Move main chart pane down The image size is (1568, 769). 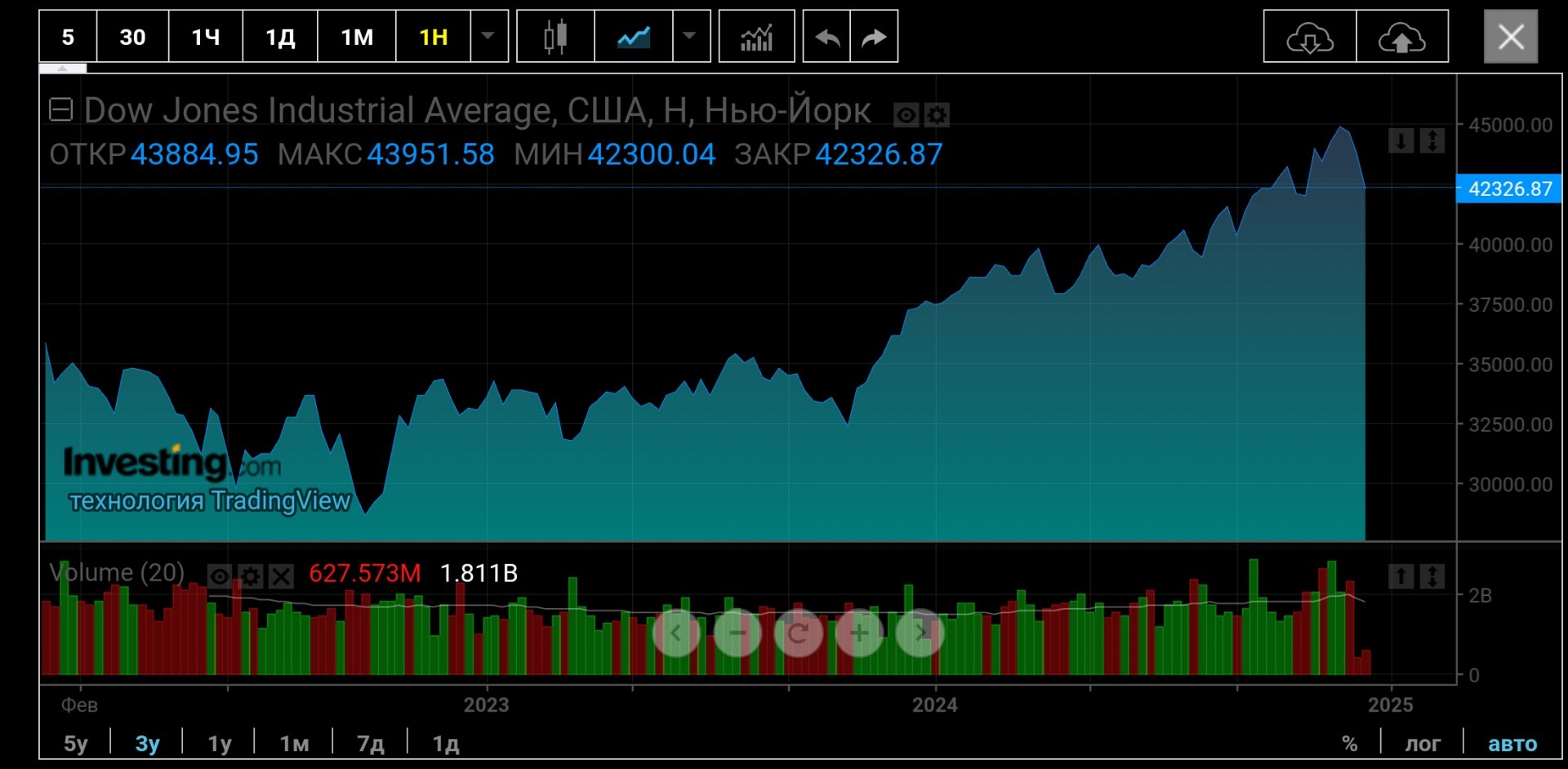tap(1401, 141)
